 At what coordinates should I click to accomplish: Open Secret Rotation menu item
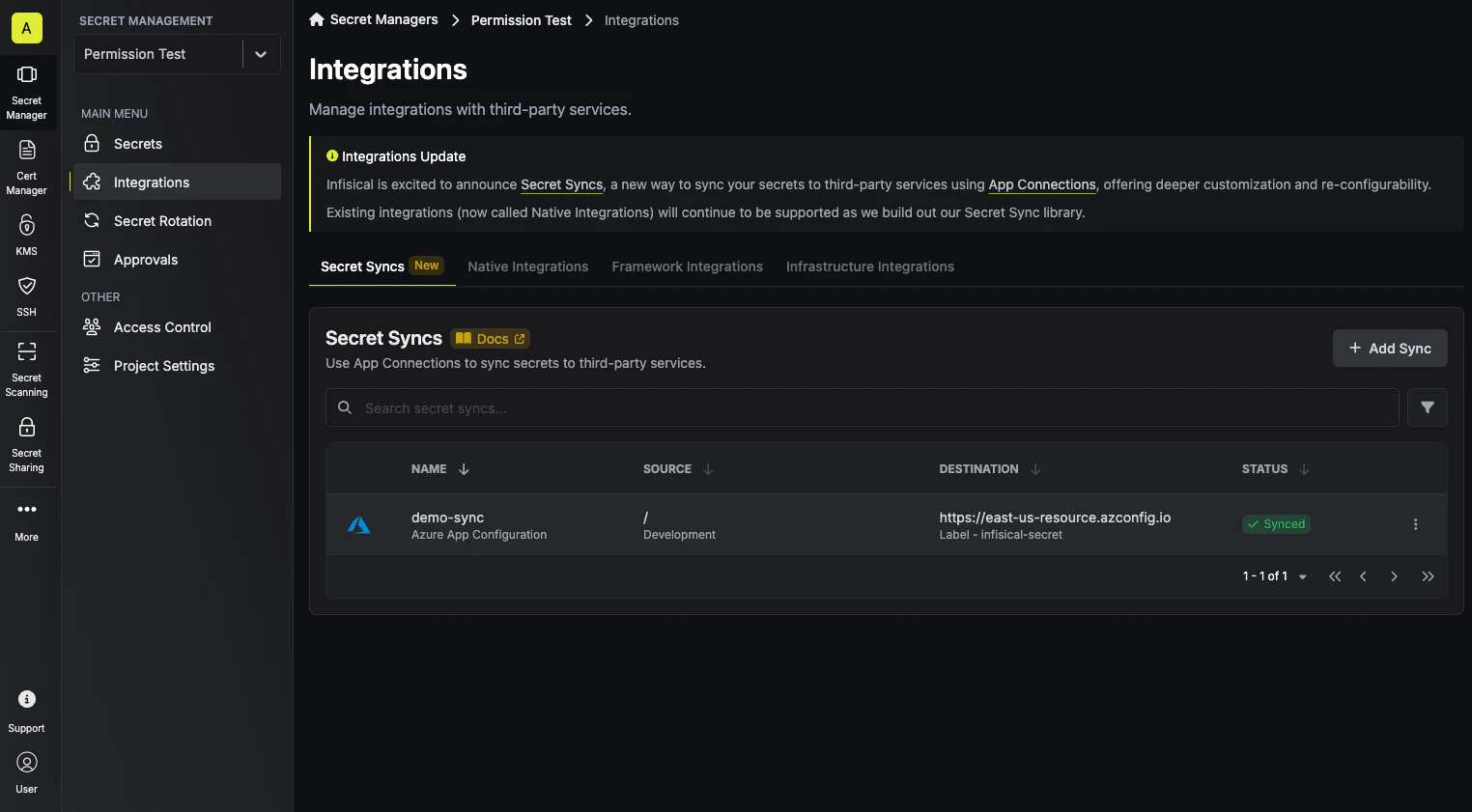(177, 221)
